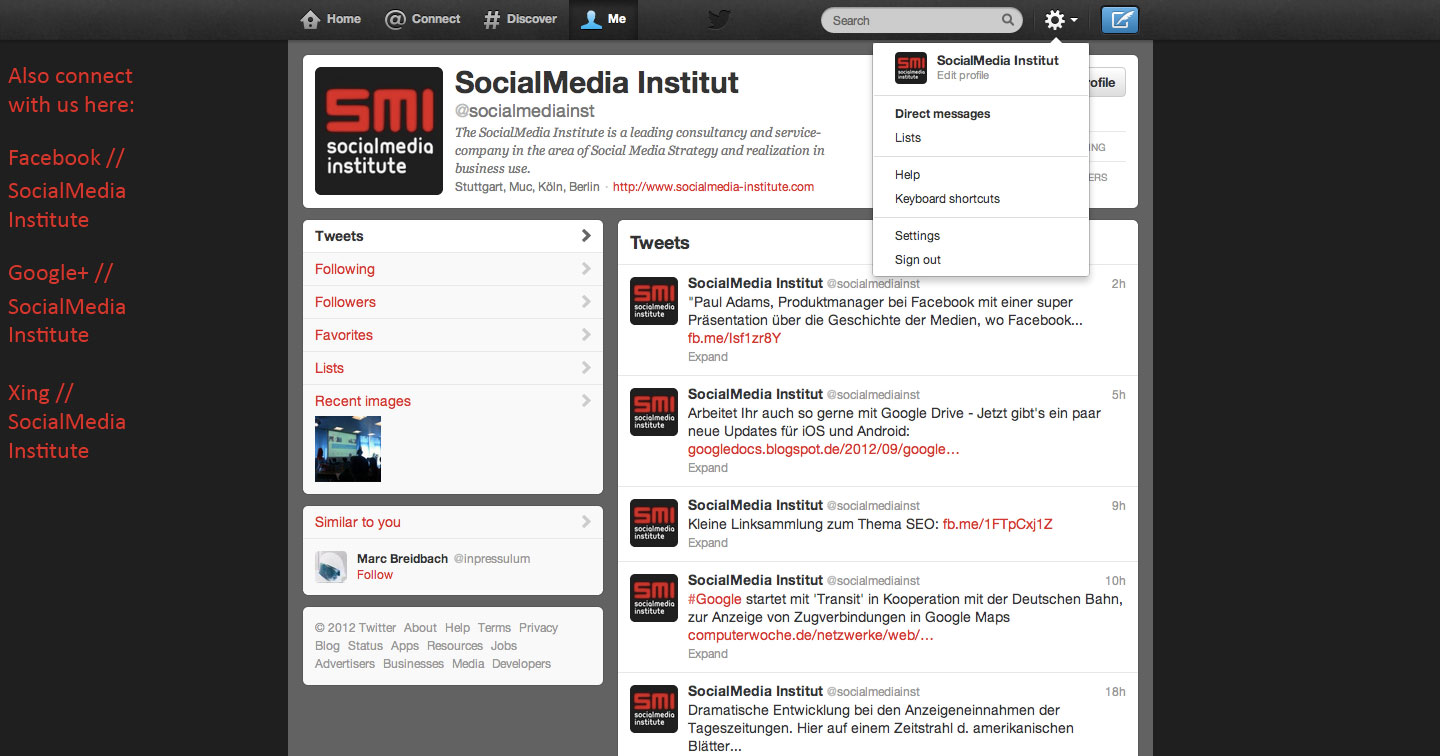The width and height of the screenshot is (1440, 756).
Task: Open the footer Blog link
Action: click(327, 646)
